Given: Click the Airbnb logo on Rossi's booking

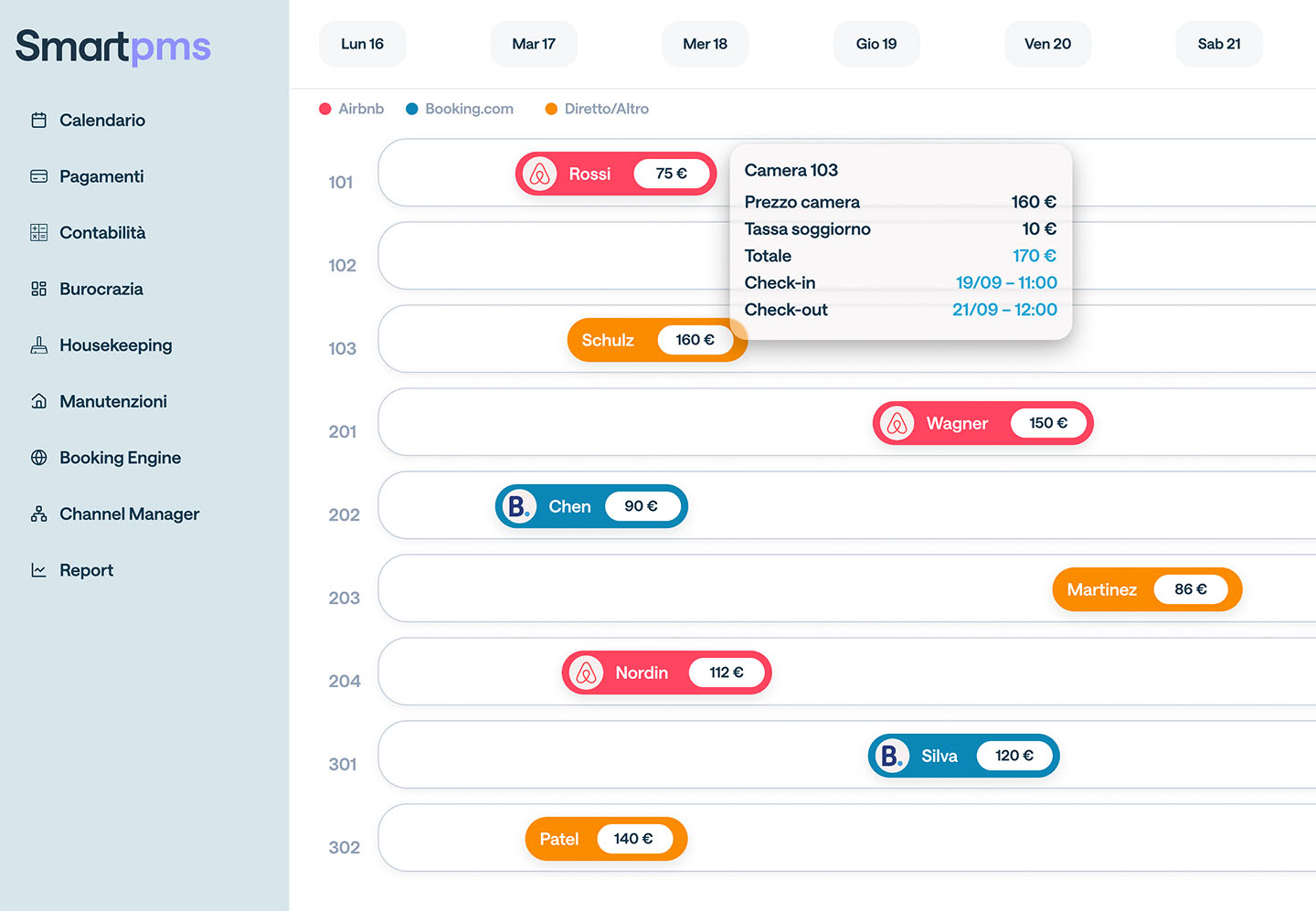Looking at the screenshot, I should pos(540,174).
